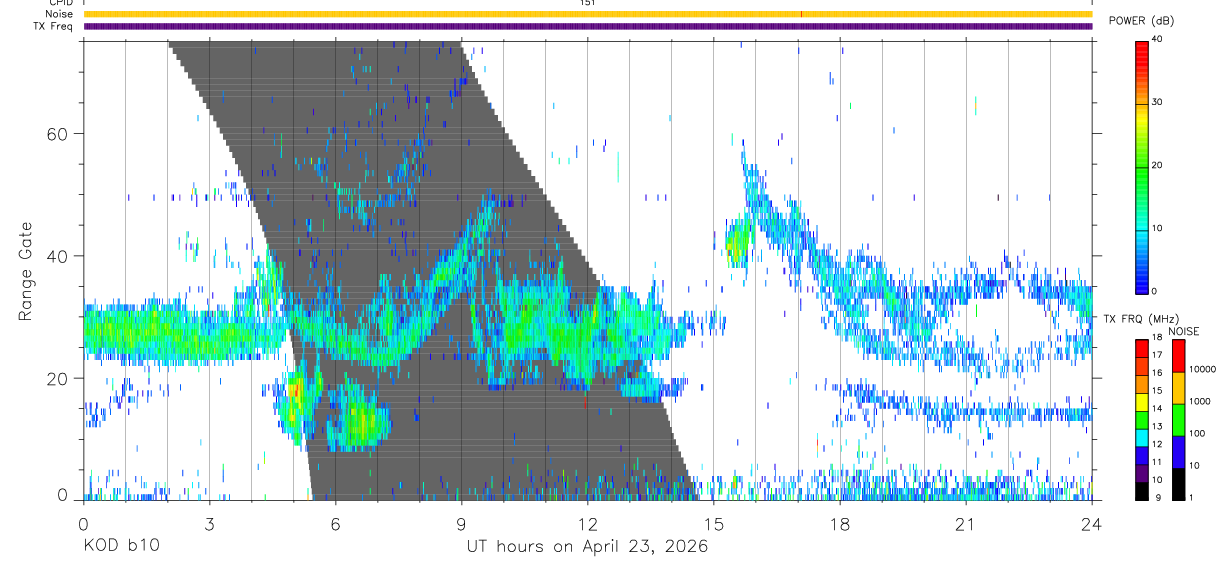
Task: Select the green noise swatch 100-1000
Action: pos(1178,420)
